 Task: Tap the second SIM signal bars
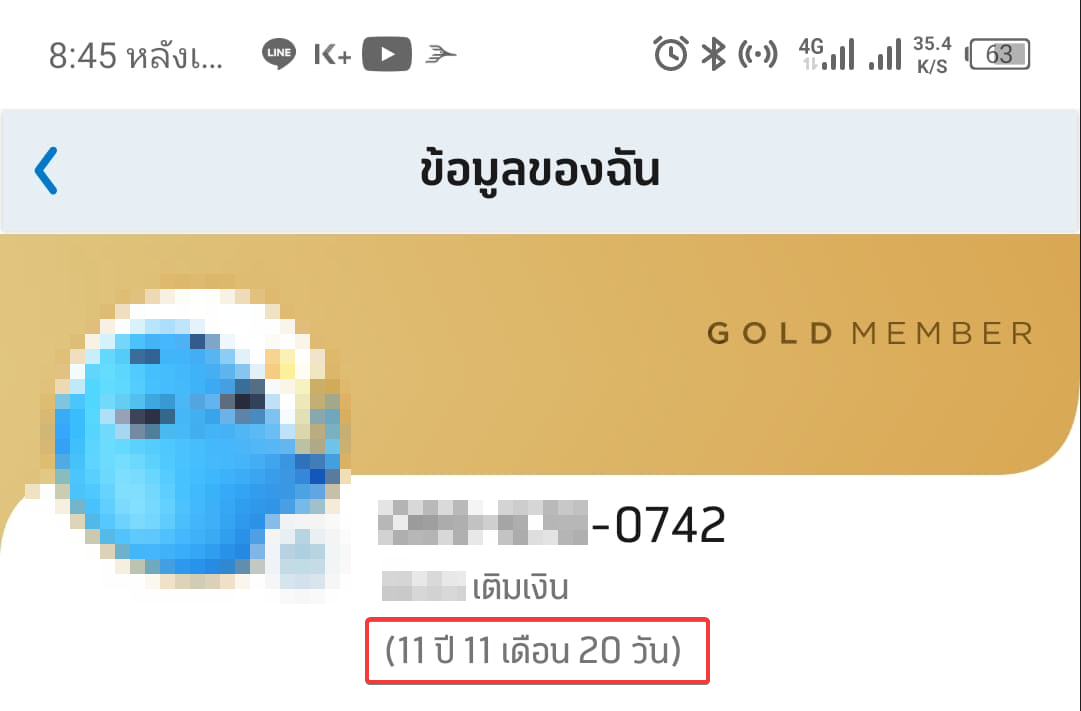[885, 54]
